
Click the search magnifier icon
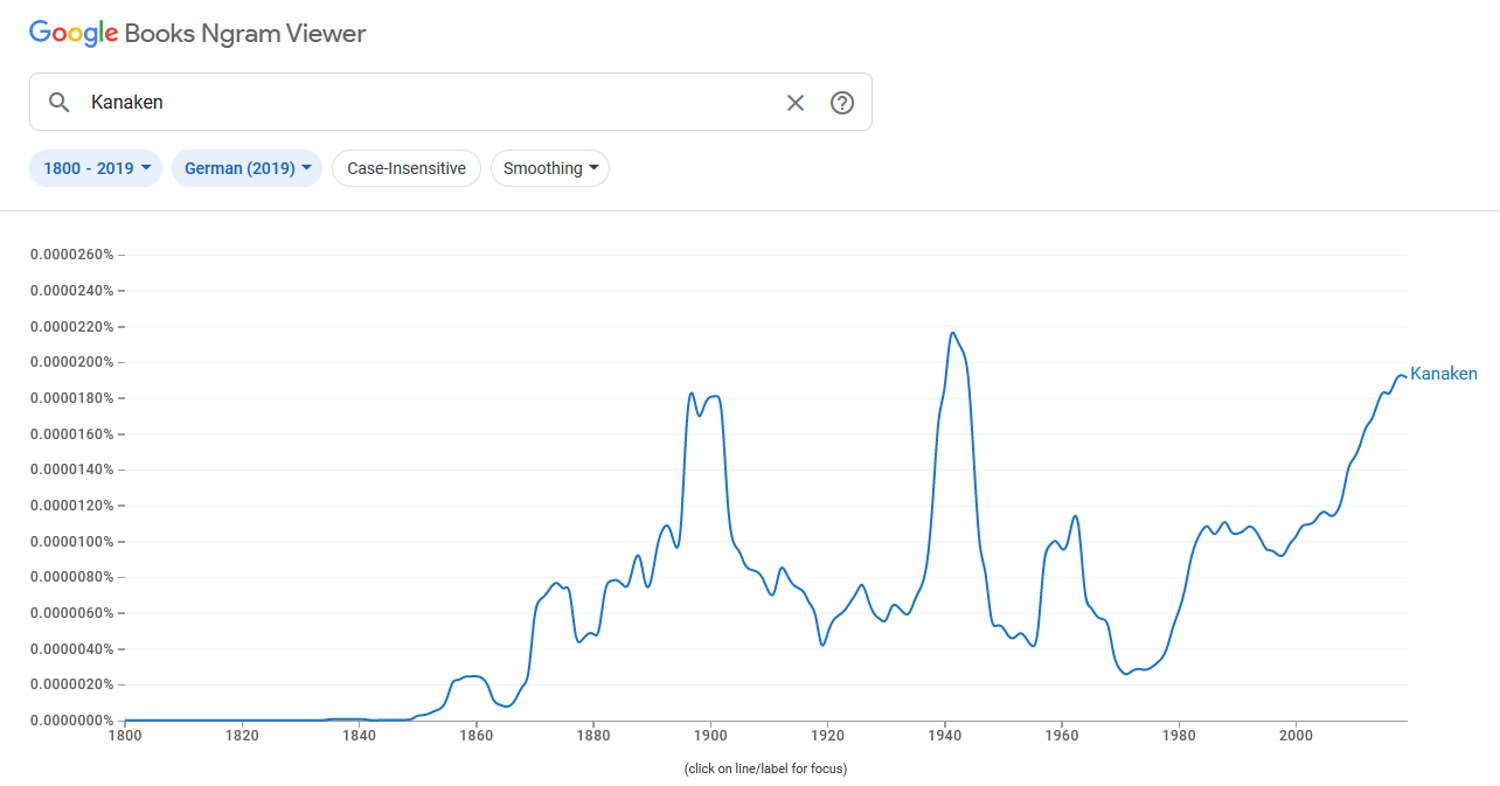pyautogui.click(x=59, y=102)
